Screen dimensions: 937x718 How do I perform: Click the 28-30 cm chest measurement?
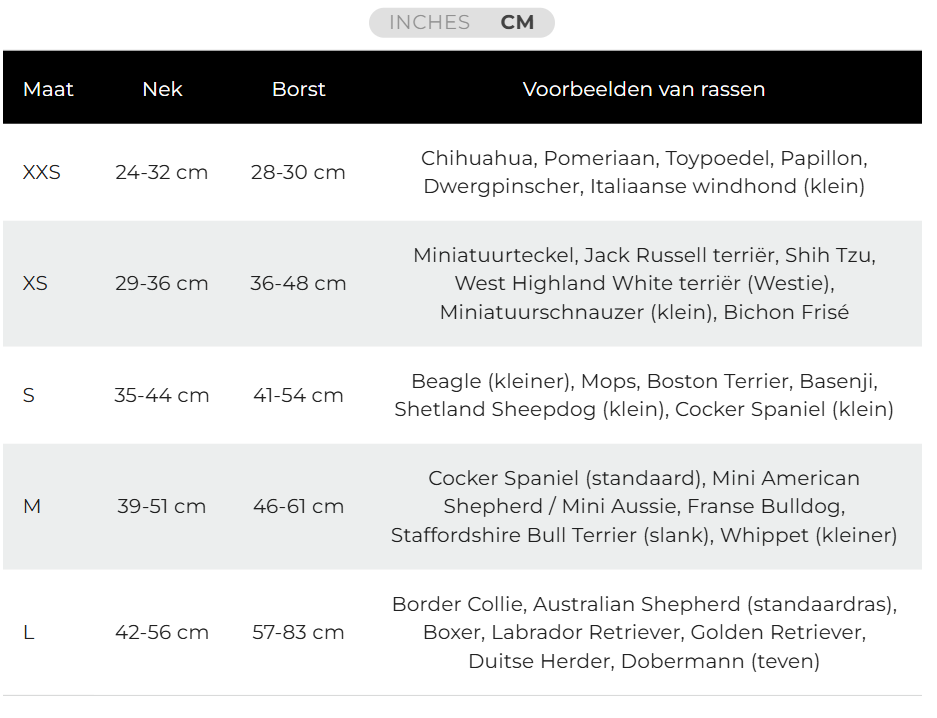pyautogui.click(x=298, y=172)
